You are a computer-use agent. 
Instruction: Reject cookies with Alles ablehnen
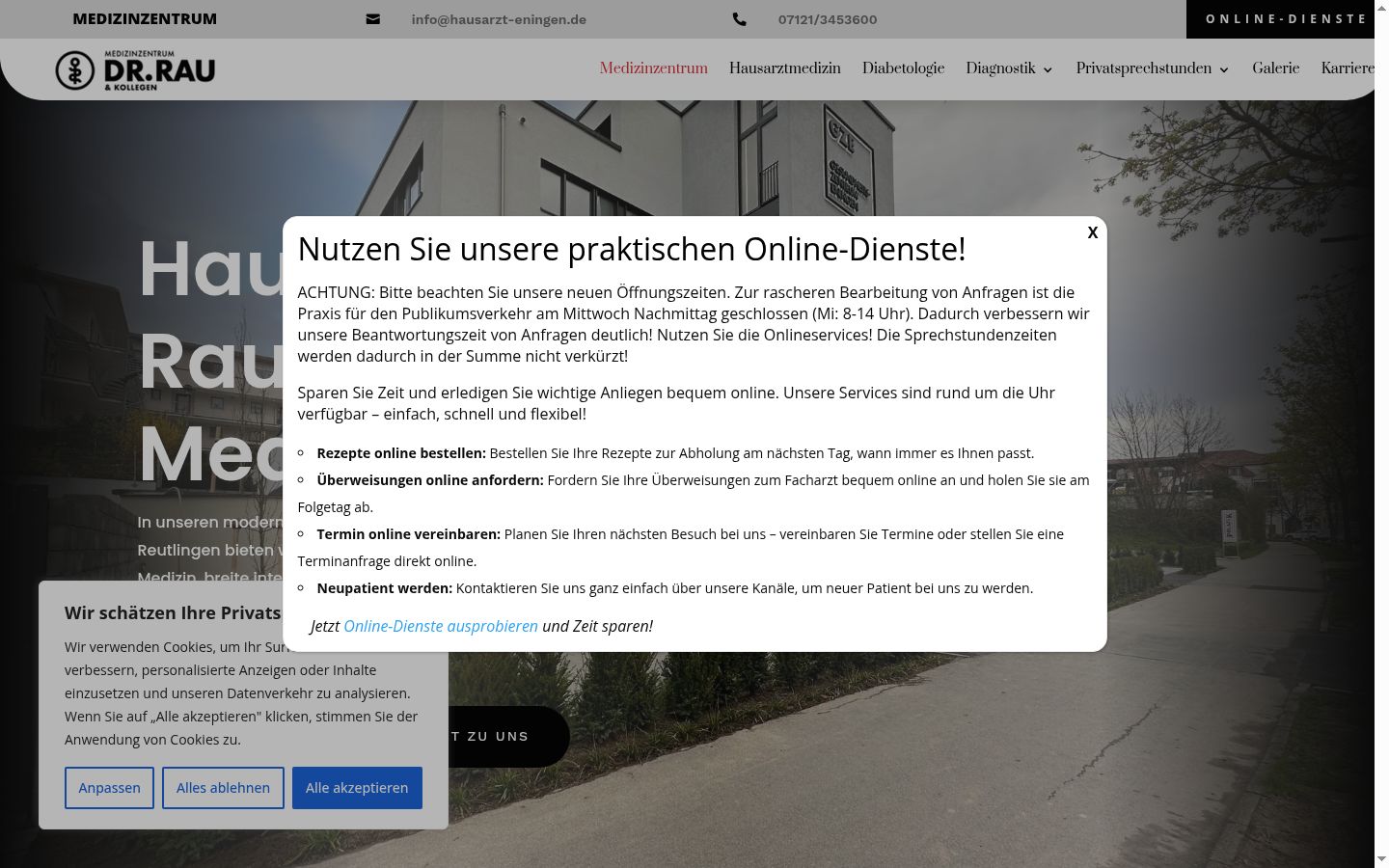(x=223, y=788)
